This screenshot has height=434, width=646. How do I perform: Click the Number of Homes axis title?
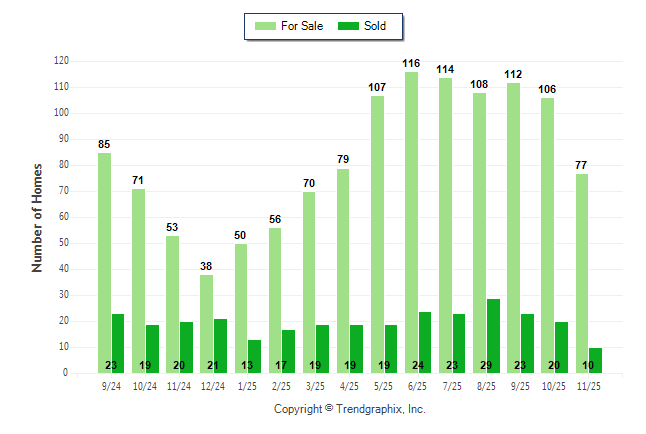pos(38,217)
